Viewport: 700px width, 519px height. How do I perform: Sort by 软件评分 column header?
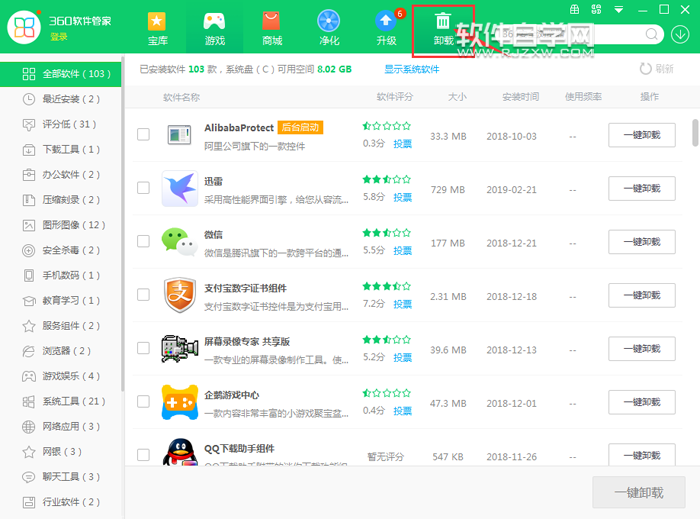[x=395, y=97]
